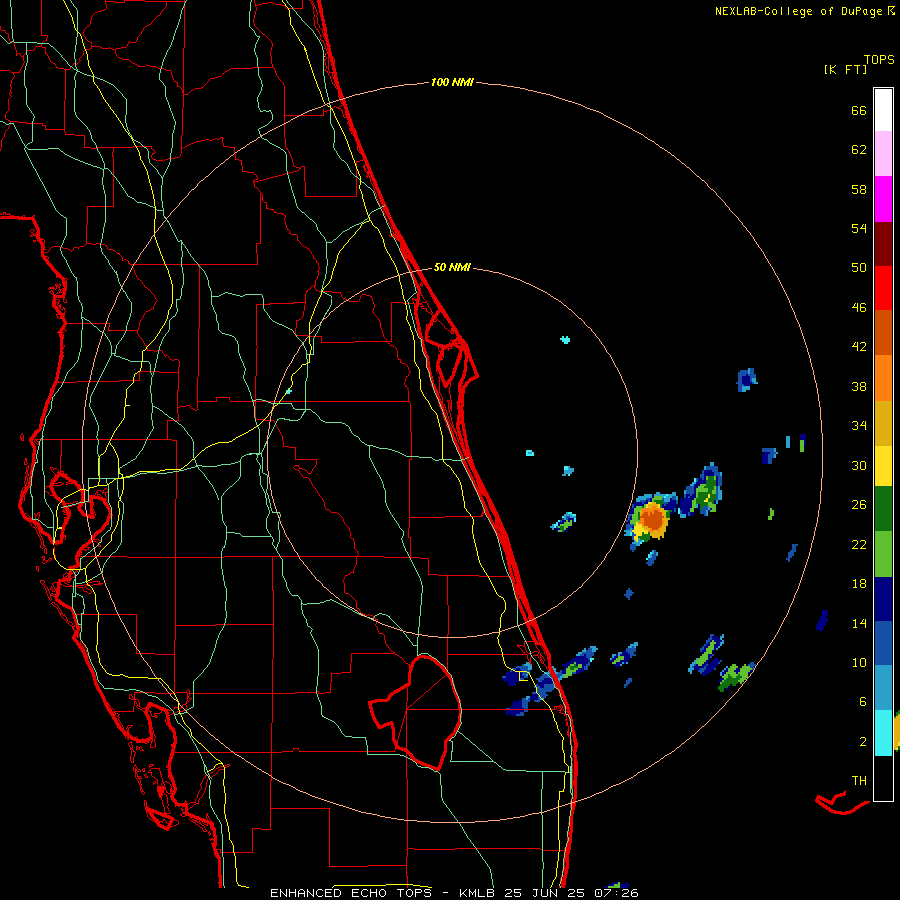Select the magenta legend swatch
The height and width of the screenshot is (900, 900).
pyautogui.click(x=883, y=199)
